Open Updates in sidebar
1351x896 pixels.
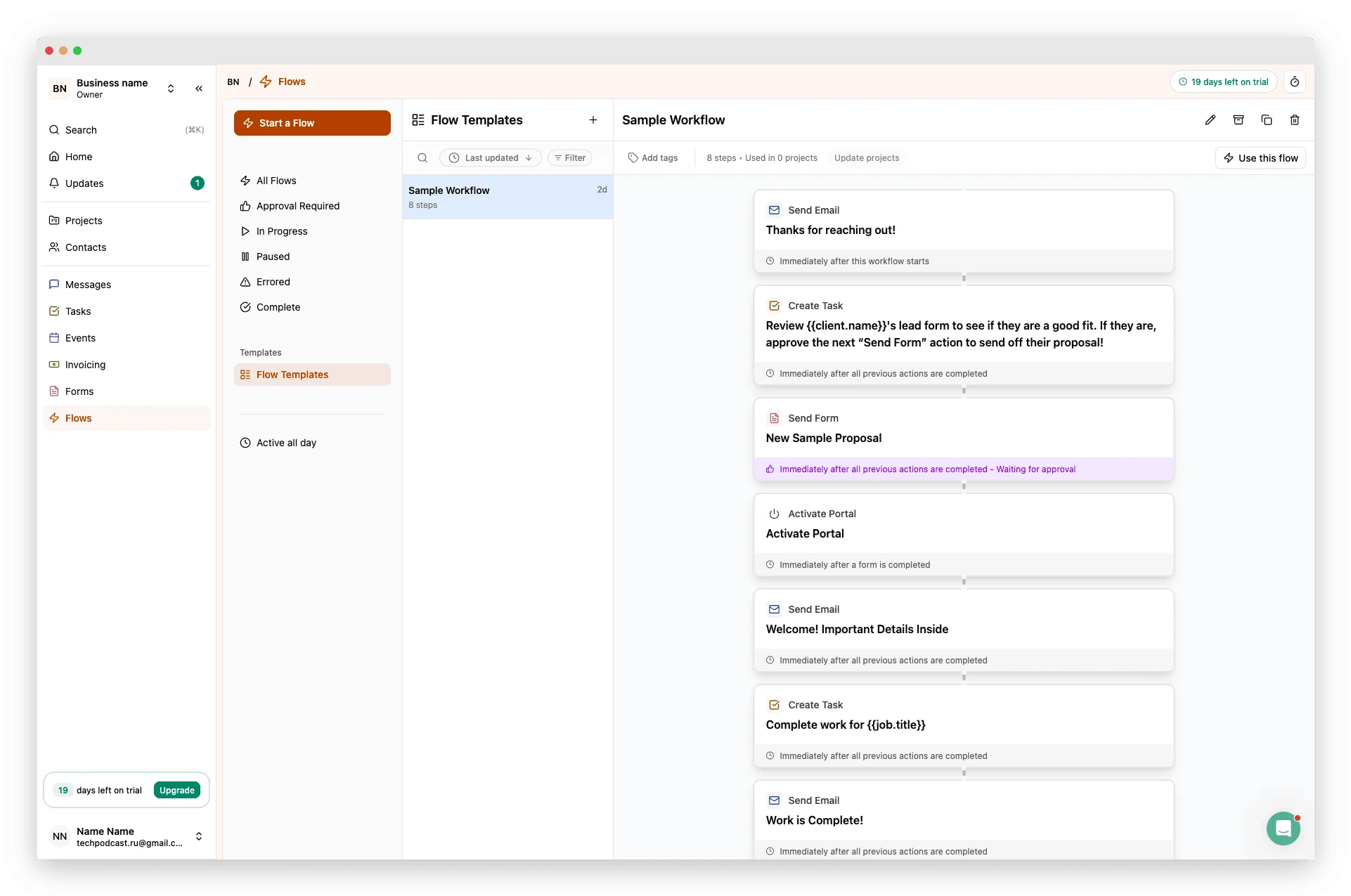[127, 183]
